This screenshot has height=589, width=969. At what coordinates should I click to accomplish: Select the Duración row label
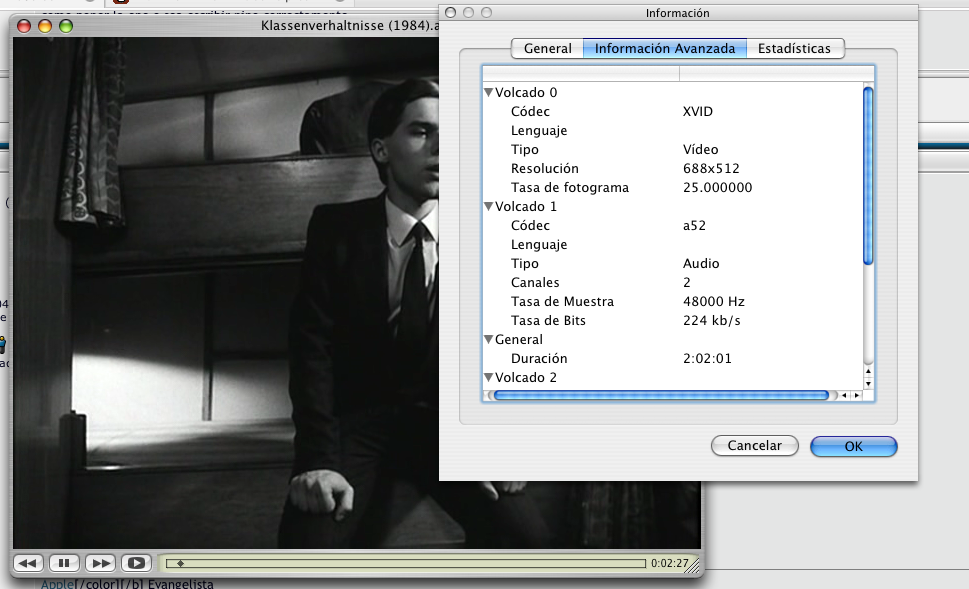pyautogui.click(x=539, y=358)
